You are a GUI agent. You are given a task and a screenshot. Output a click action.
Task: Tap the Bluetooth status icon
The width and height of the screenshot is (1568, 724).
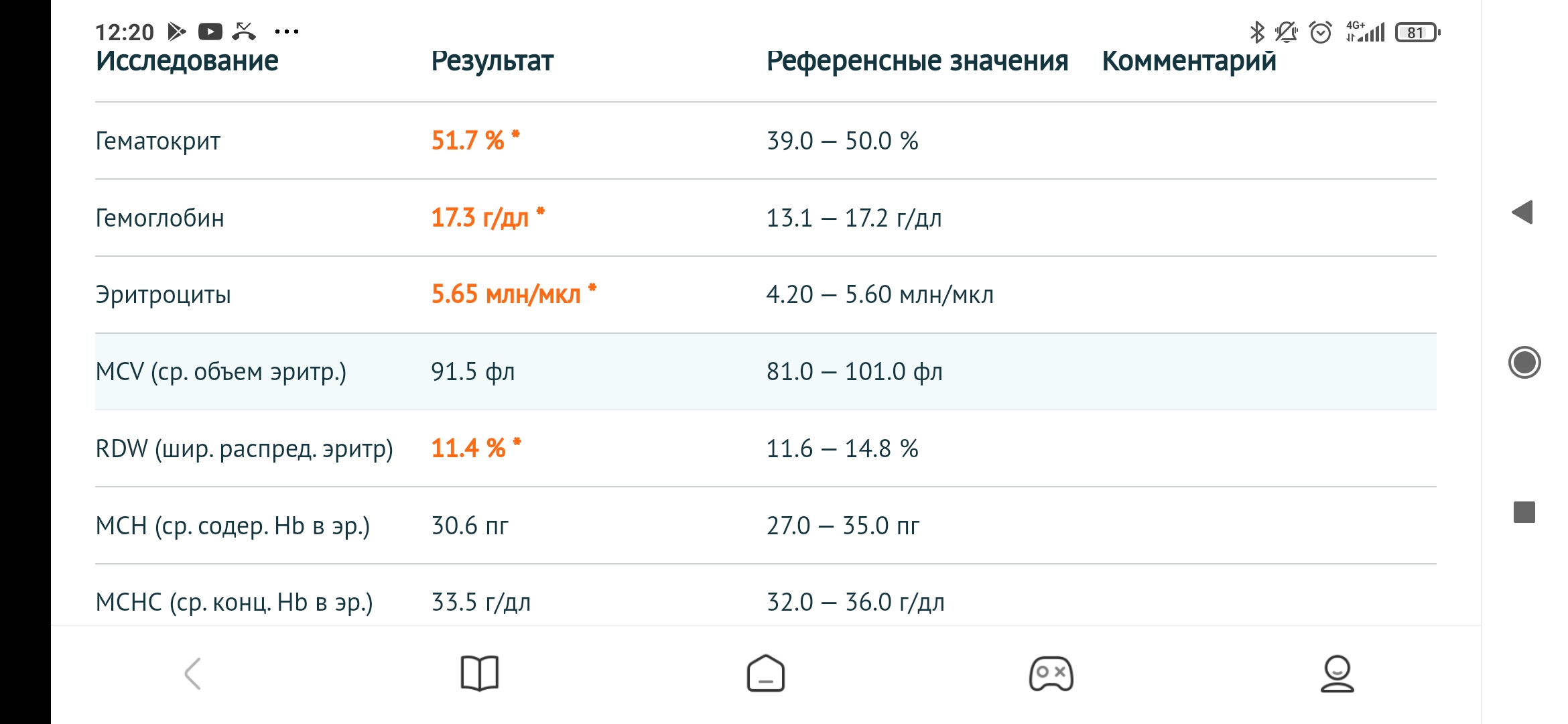coord(1257,32)
